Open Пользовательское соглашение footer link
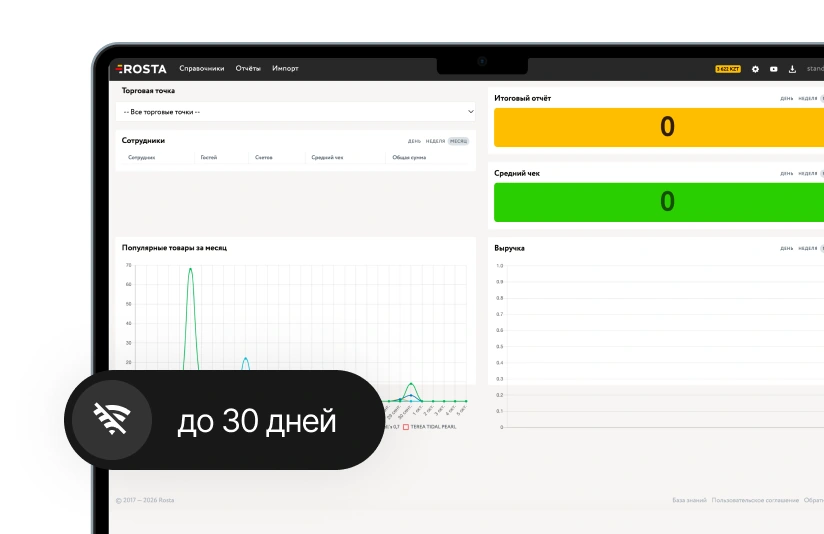The height and width of the screenshot is (534, 824). (755, 500)
